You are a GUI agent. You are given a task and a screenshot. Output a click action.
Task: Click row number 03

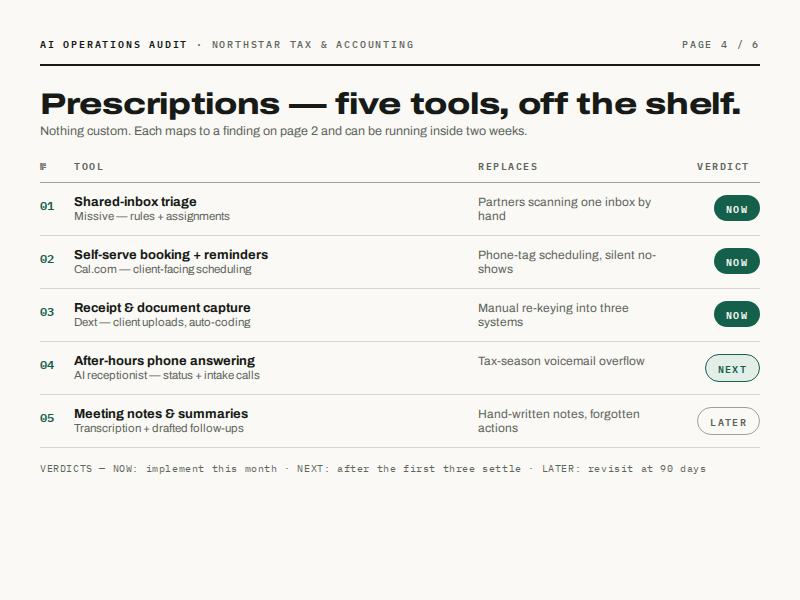47,312
